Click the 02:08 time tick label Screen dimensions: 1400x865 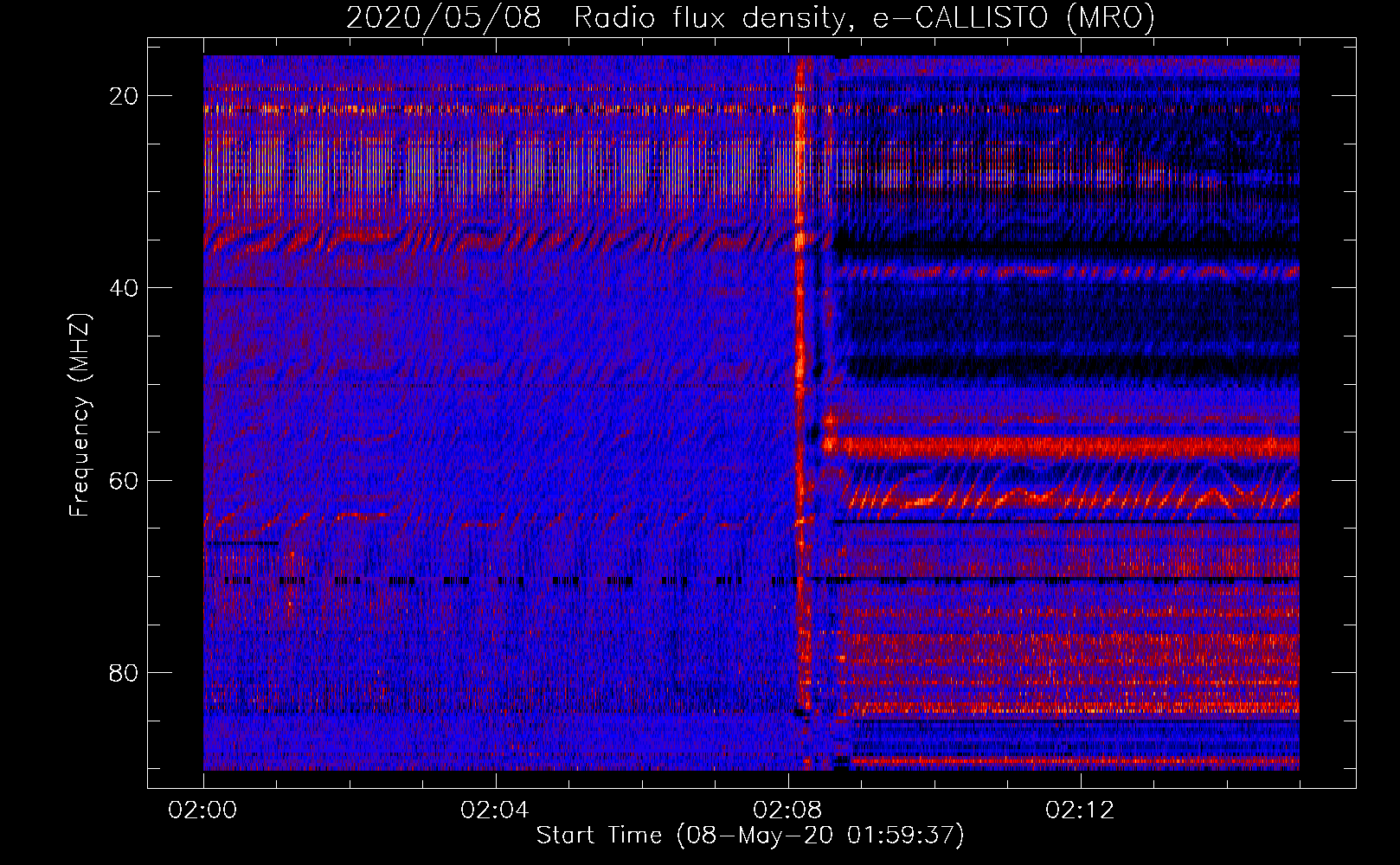(788, 811)
